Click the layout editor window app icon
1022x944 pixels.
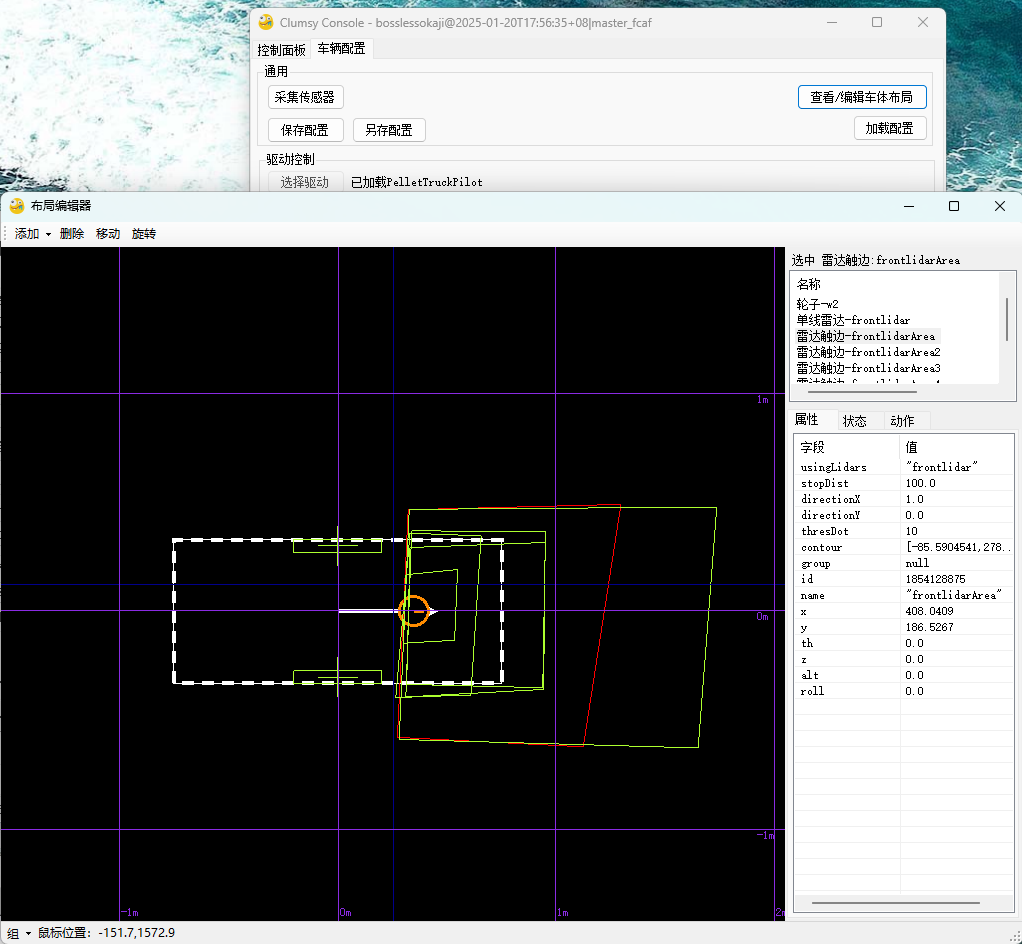16,206
